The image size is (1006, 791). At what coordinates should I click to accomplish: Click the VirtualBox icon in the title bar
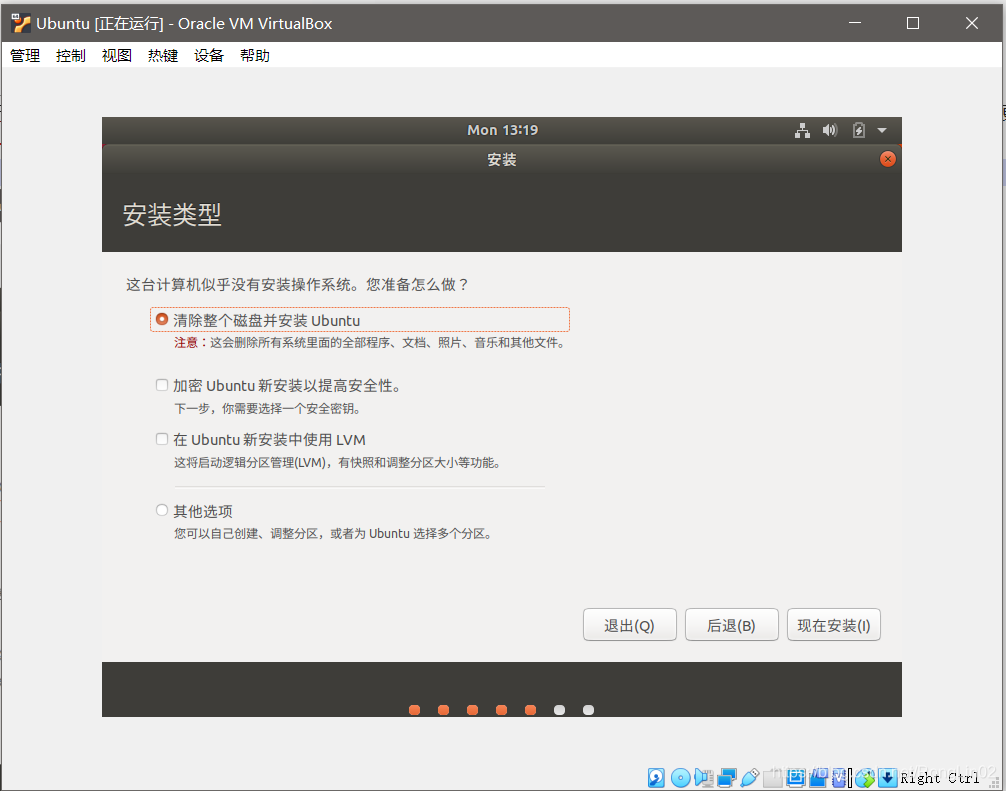(x=21, y=23)
